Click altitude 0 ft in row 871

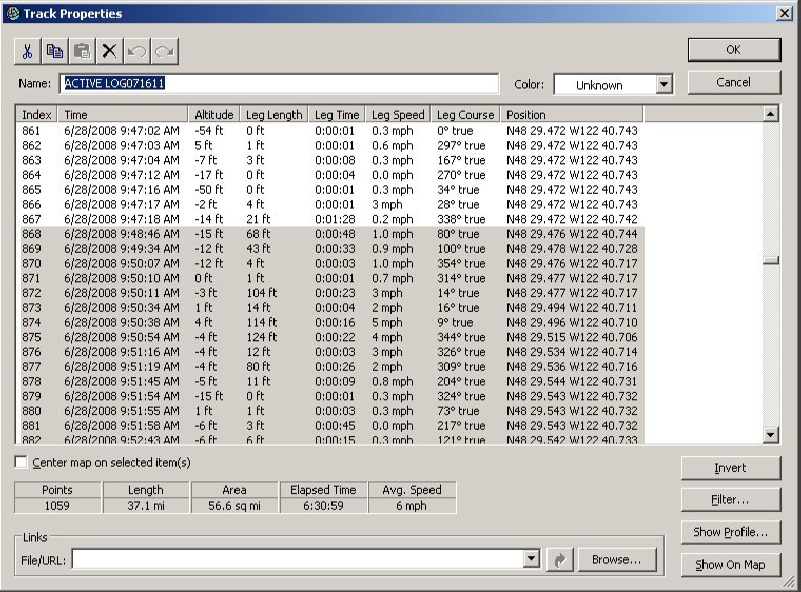[x=203, y=278]
